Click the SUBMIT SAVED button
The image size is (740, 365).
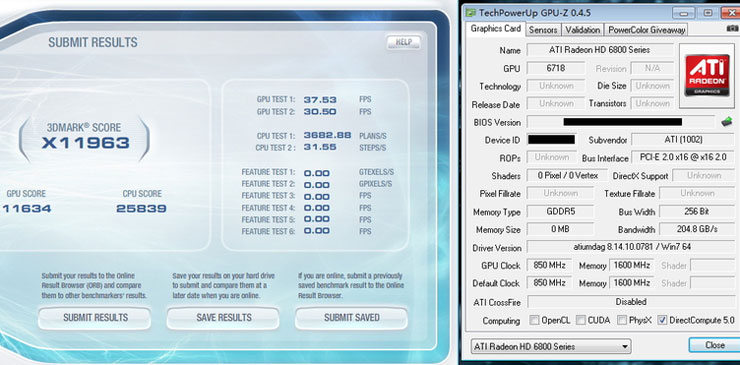(x=351, y=318)
